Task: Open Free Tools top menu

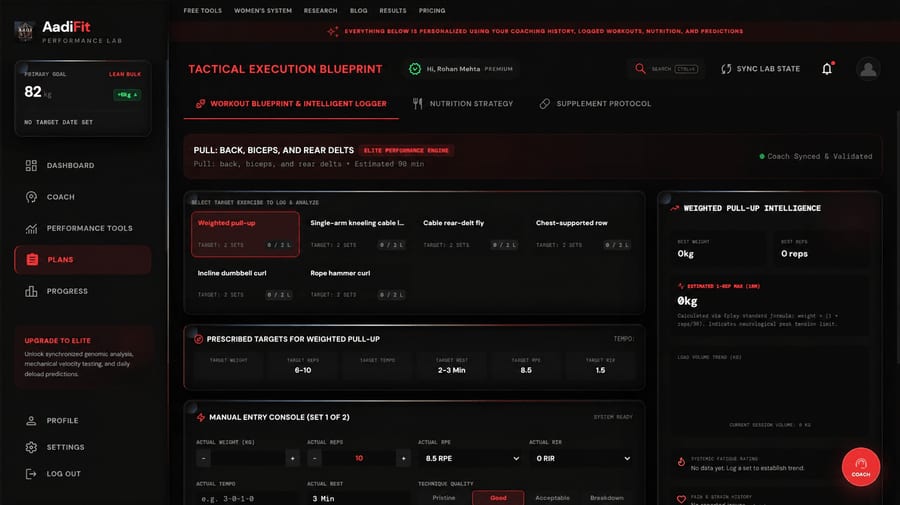Action: (x=203, y=11)
